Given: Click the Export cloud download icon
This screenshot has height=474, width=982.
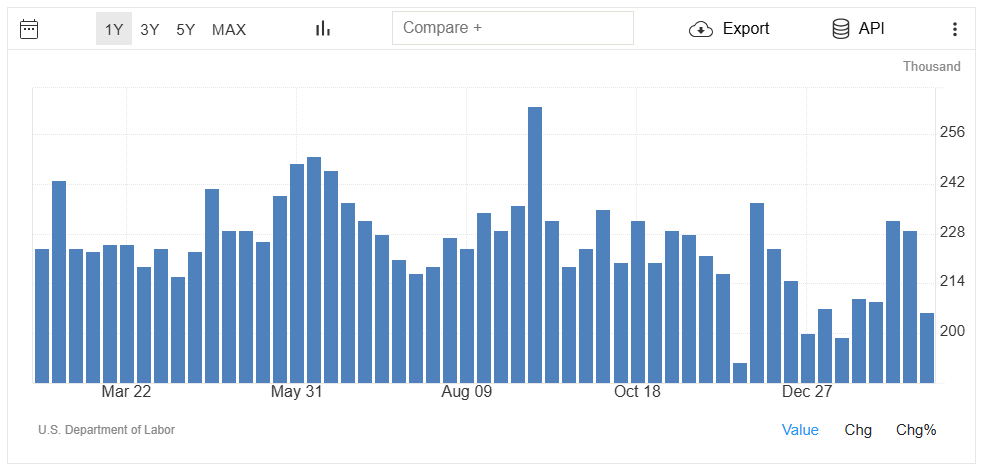Looking at the screenshot, I should click(x=701, y=29).
